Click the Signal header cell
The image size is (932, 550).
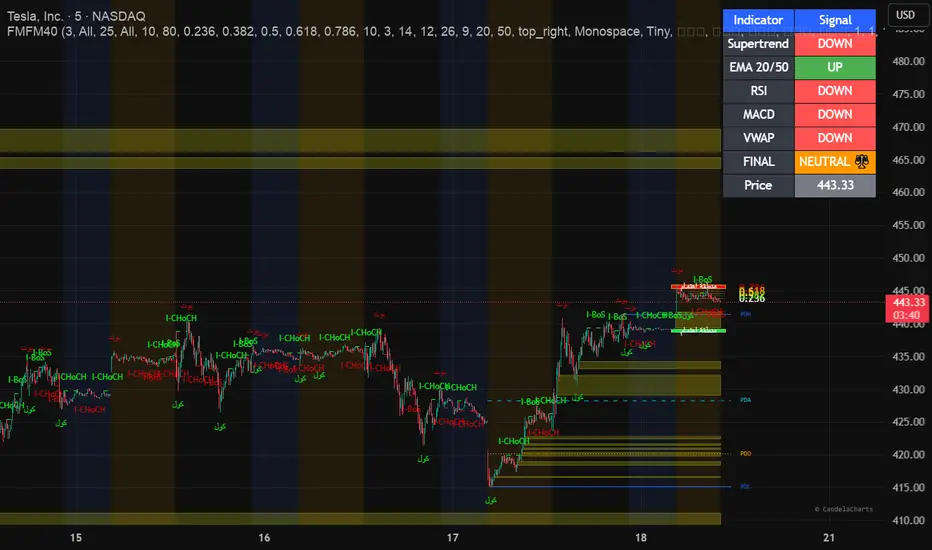pos(835,20)
